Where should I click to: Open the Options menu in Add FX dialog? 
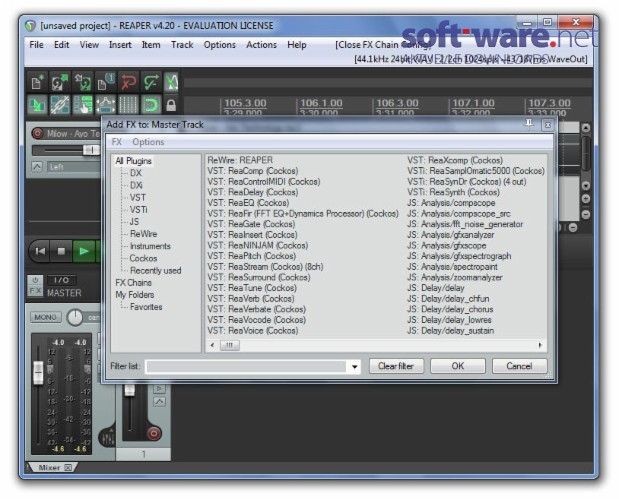pos(148,142)
